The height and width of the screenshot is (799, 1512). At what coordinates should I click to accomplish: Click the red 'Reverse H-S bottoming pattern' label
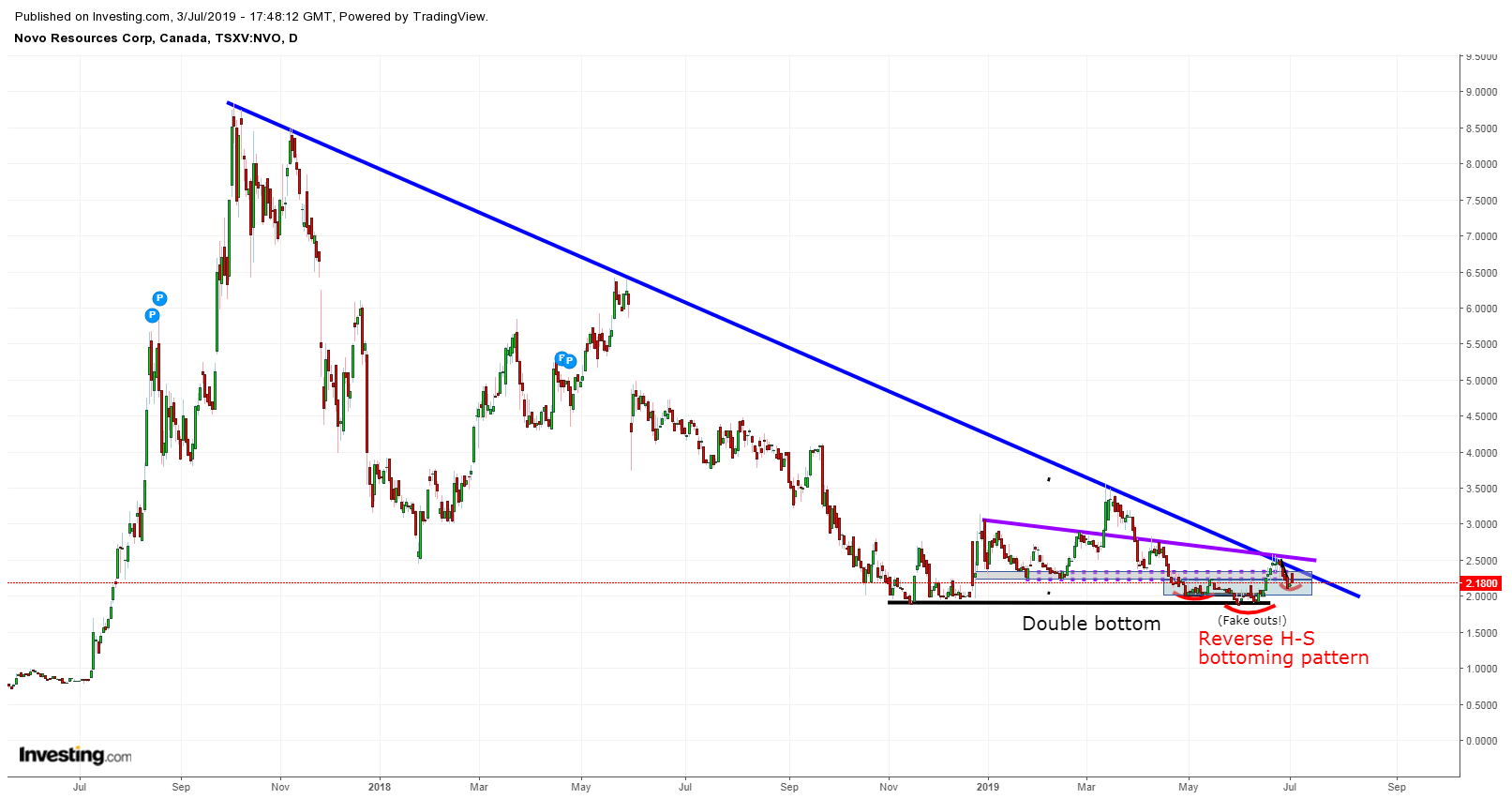pyautogui.click(x=1283, y=648)
